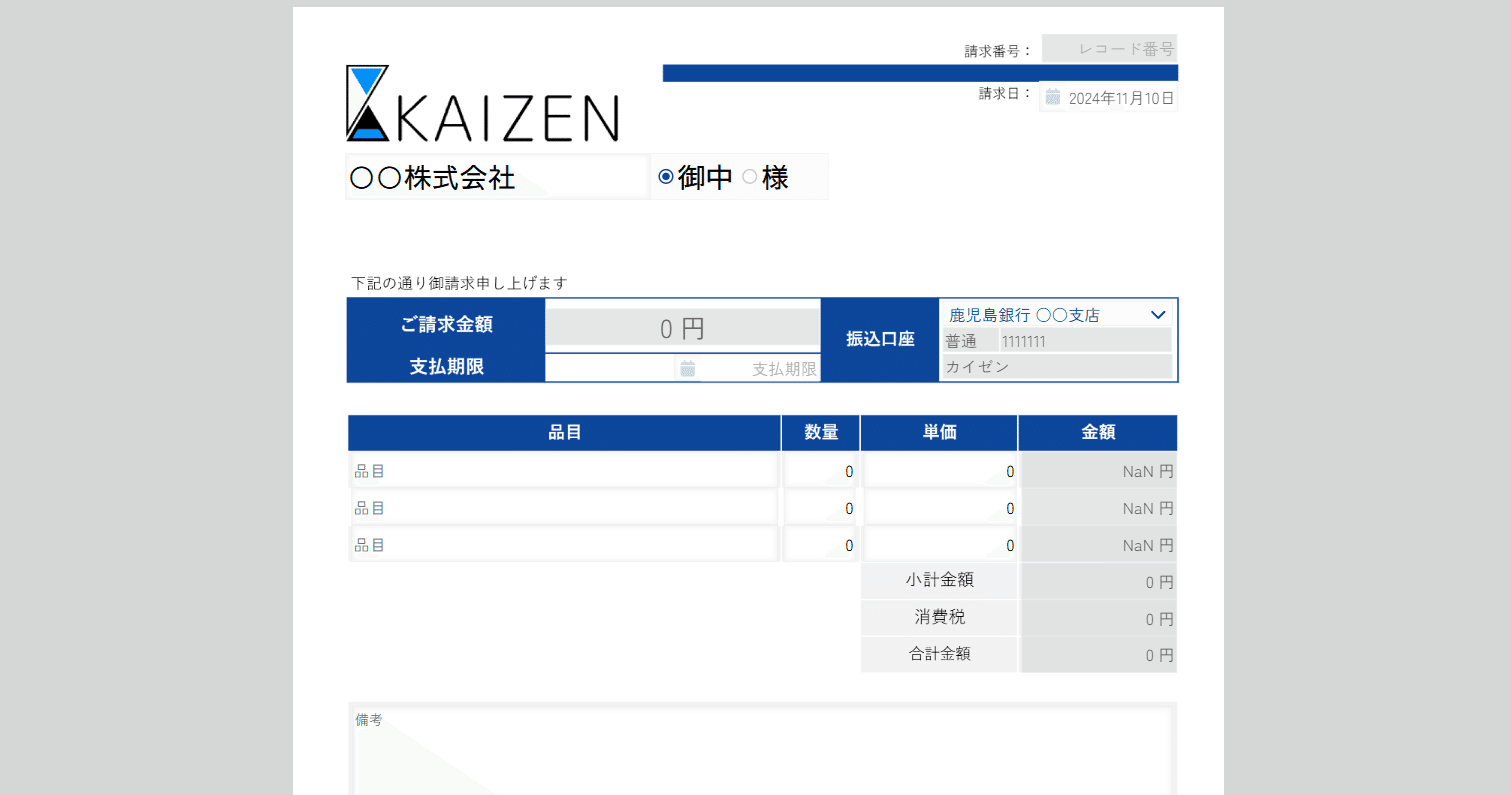Click the 請求日： label
Image resolution: width=1511 pixels, height=795 pixels.
tap(1006, 93)
